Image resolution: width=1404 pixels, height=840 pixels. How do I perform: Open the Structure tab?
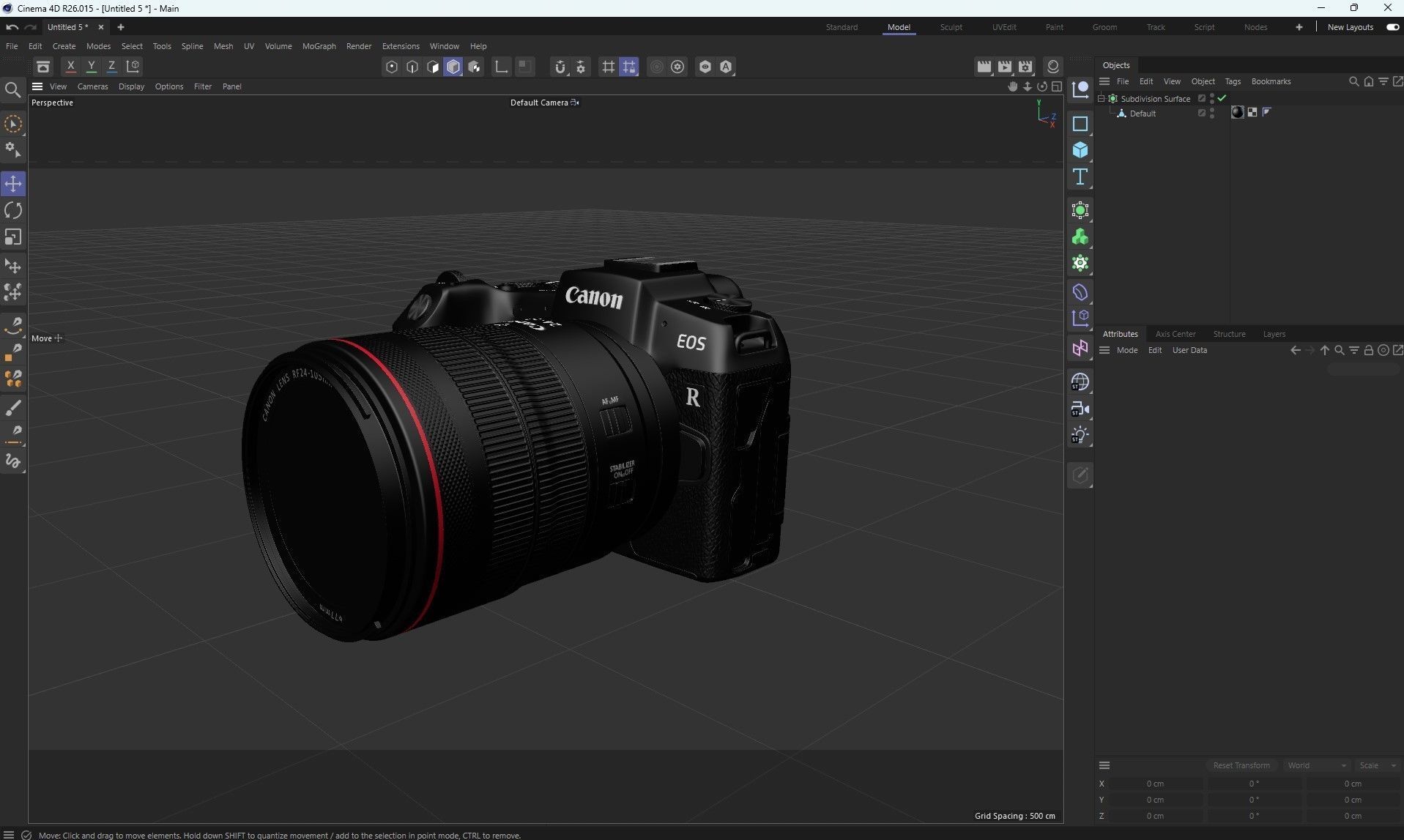pyautogui.click(x=1229, y=334)
